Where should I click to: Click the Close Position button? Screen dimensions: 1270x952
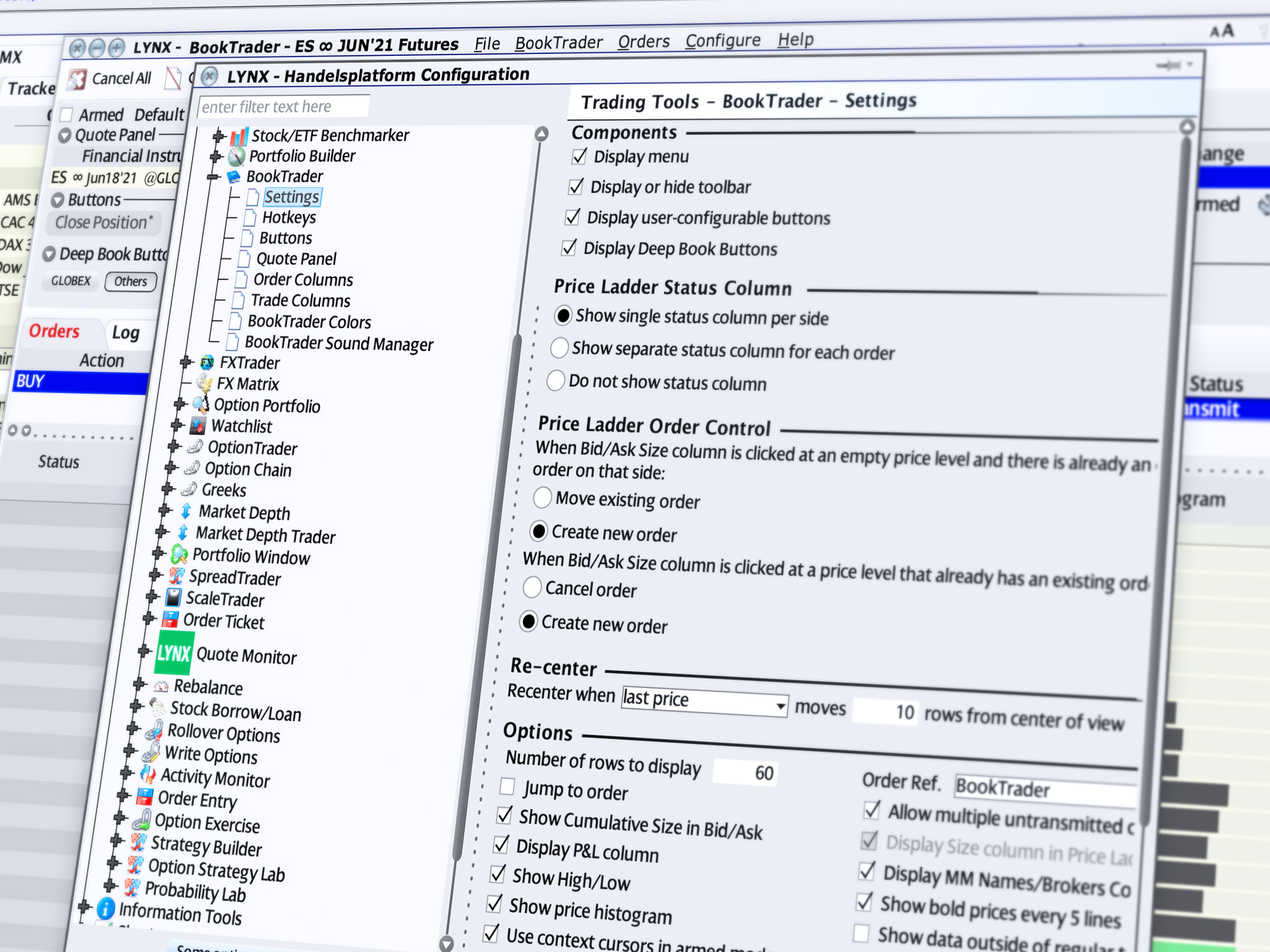point(104,222)
